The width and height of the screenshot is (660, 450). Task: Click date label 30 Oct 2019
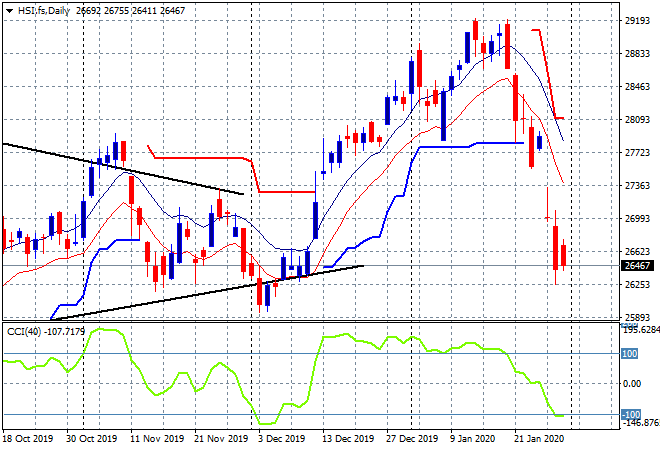91,439
